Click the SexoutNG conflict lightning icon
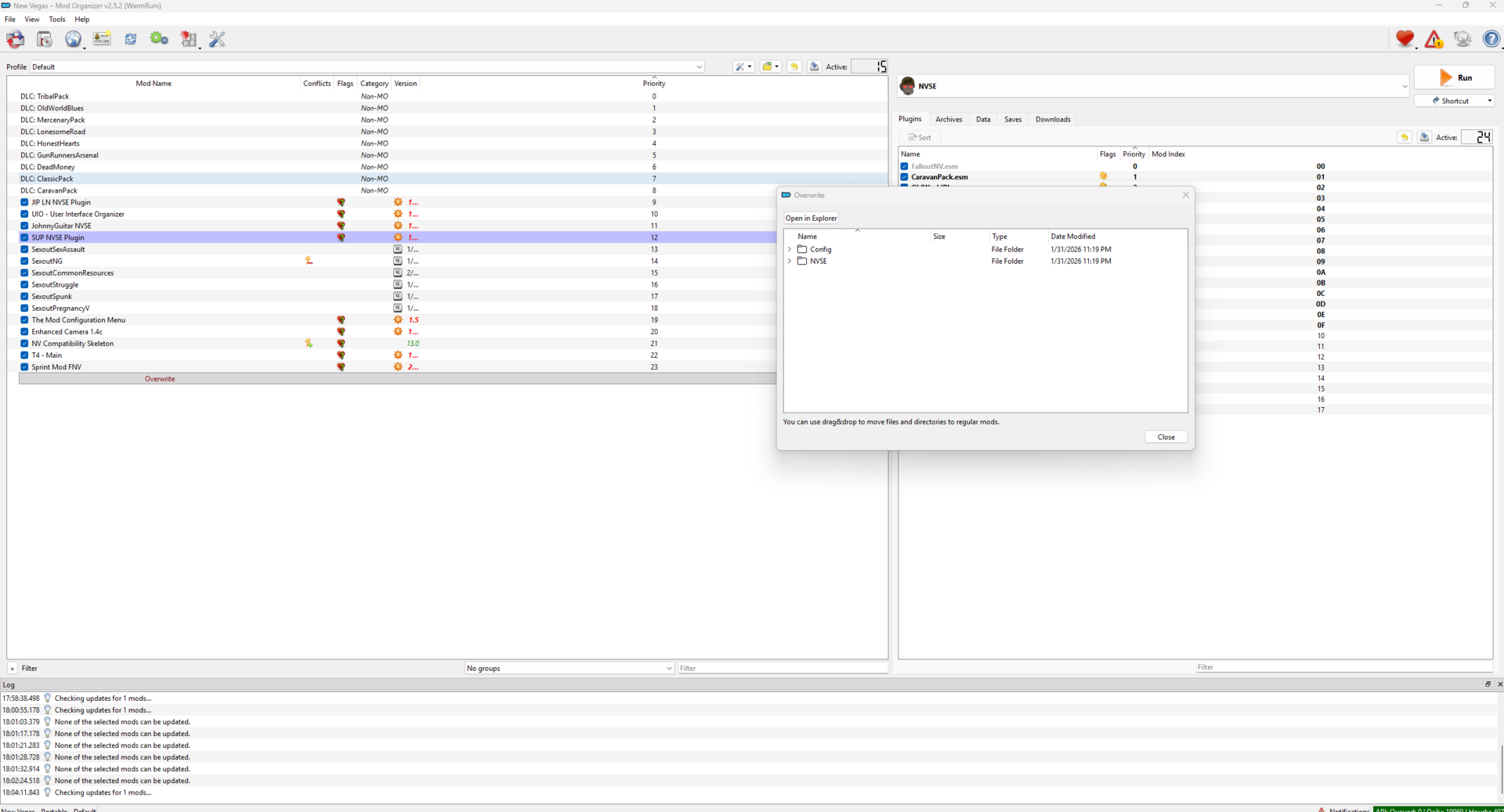This screenshot has height=812, width=1504. (309, 261)
